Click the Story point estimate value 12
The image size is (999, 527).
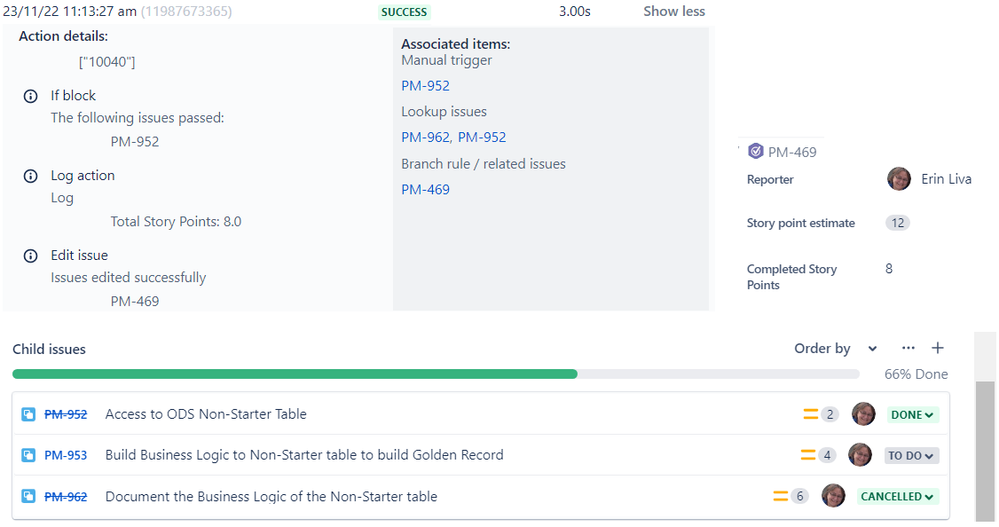click(897, 223)
